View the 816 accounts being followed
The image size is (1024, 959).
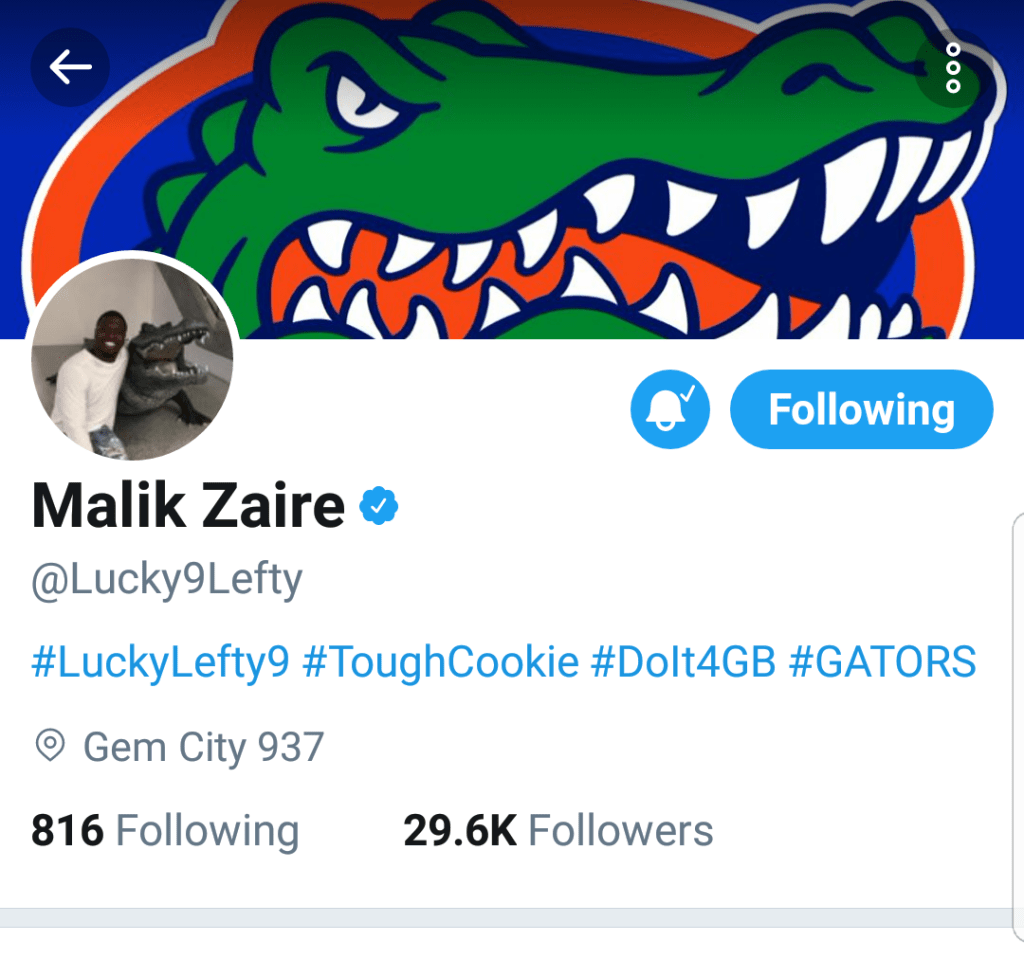coord(165,829)
